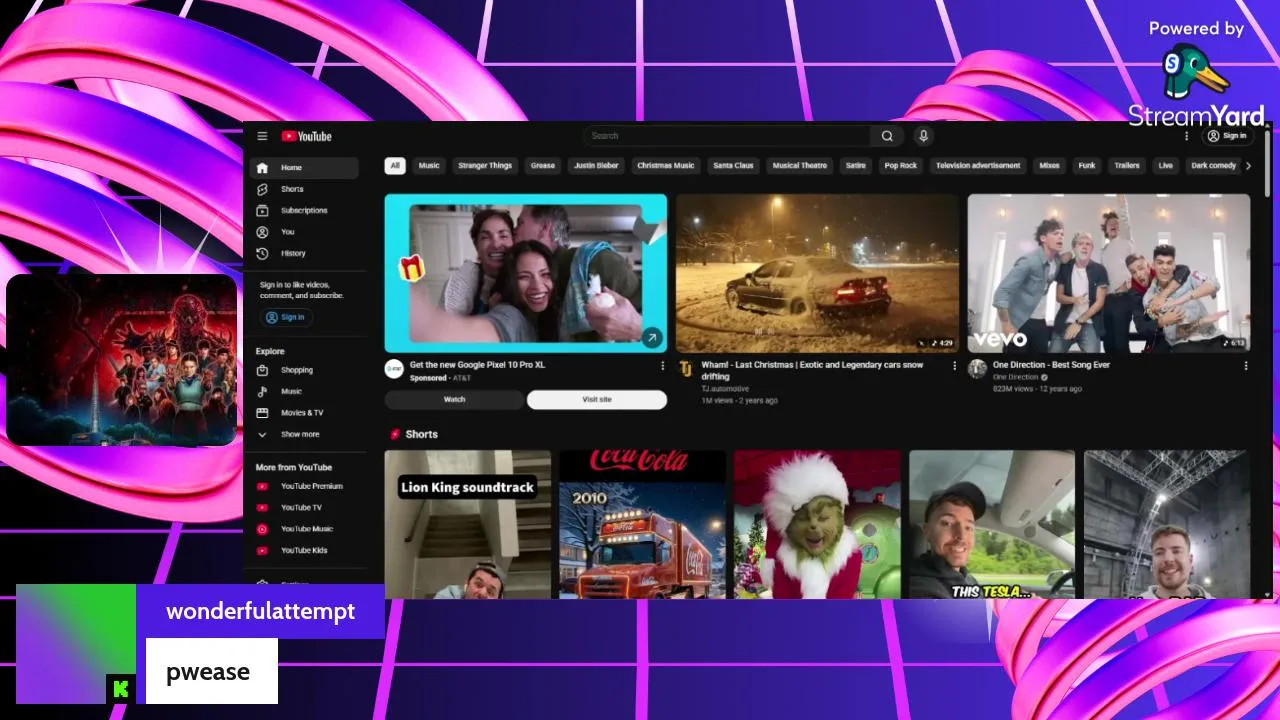Open YouTube Kids in sidebar
Image resolution: width=1280 pixels, height=720 pixels.
tap(304, 550)
